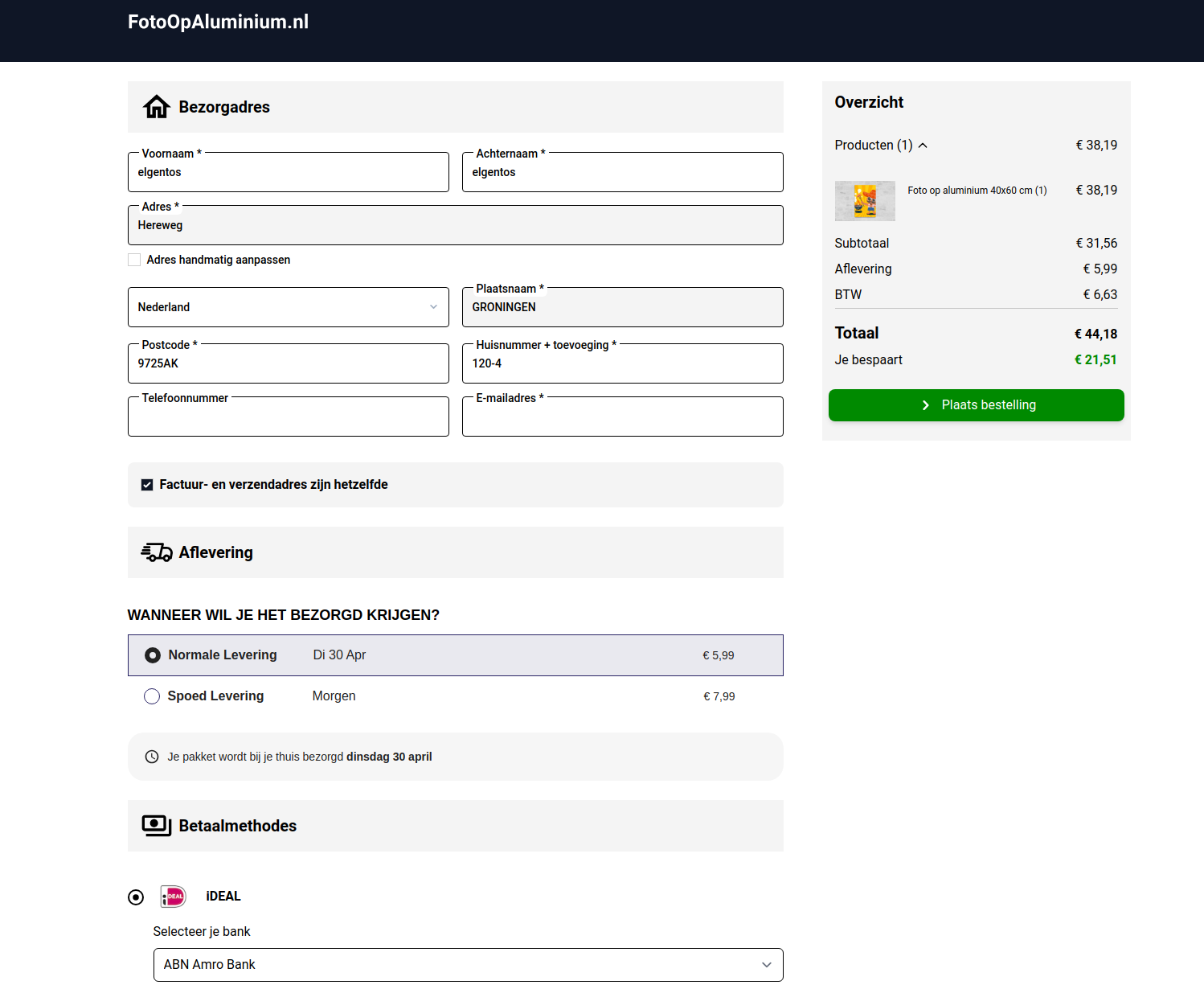Click the cash icon beside Betaalmethodes

point(157,826)
